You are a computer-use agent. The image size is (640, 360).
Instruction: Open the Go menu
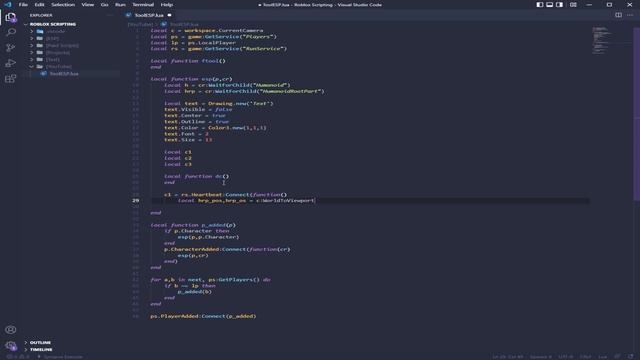click(x=104, y=4)
